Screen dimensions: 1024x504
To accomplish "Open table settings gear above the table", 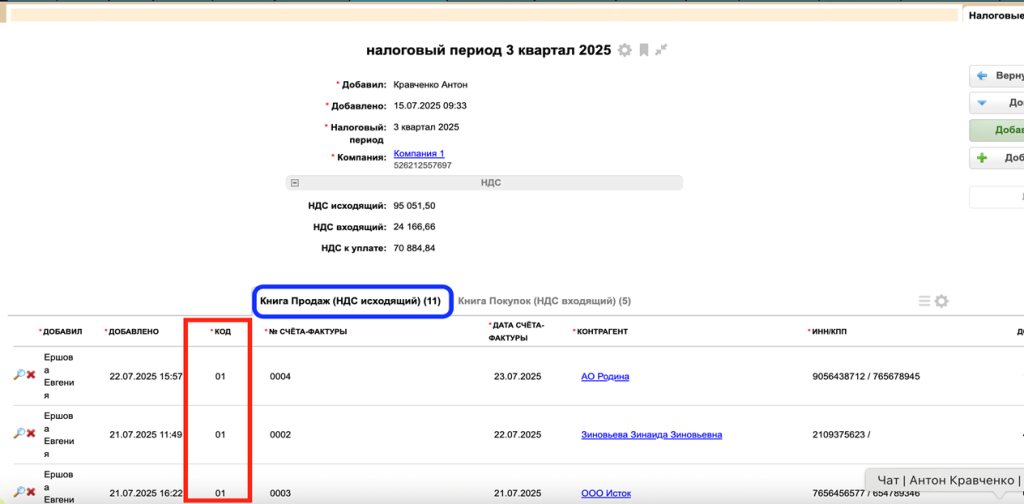I will click(x=941, y=301).
